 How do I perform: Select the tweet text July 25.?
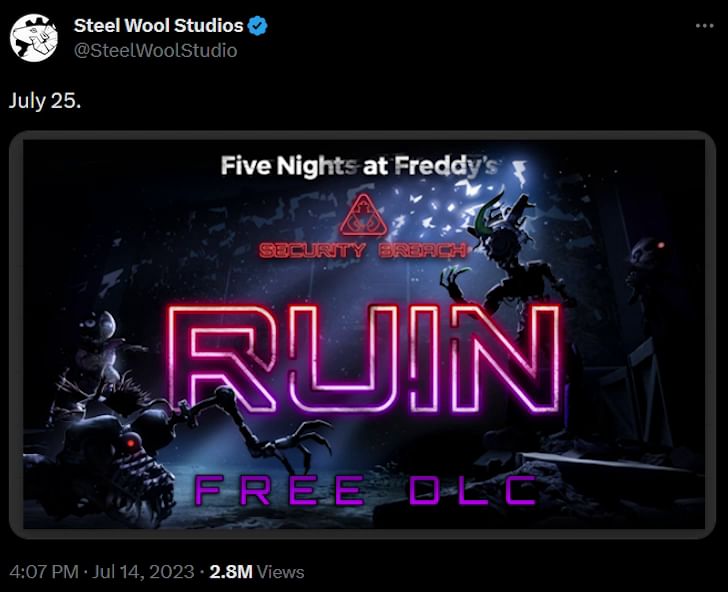click(45, 101)
